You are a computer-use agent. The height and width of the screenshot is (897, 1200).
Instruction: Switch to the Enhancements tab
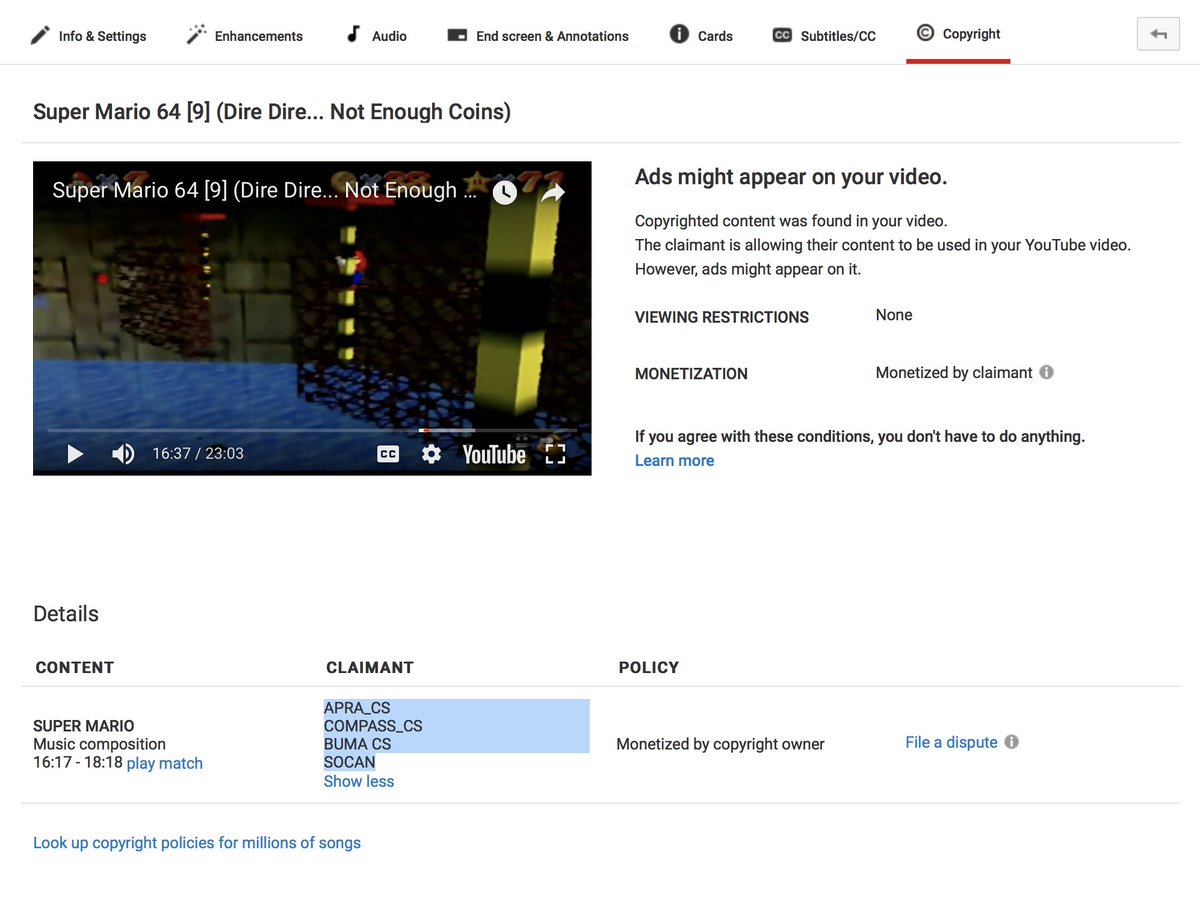point(245,35)
